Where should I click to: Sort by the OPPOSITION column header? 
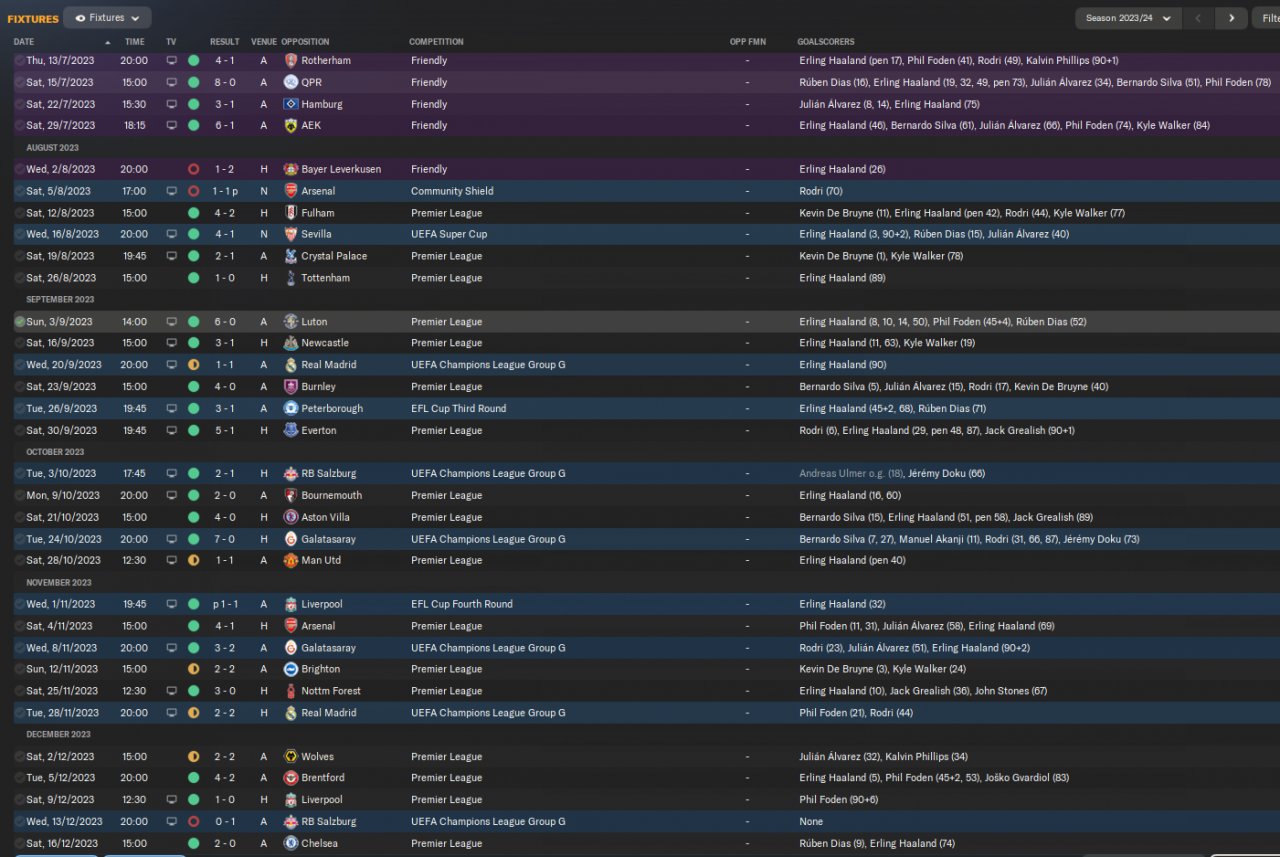click(x=305, y=42)
